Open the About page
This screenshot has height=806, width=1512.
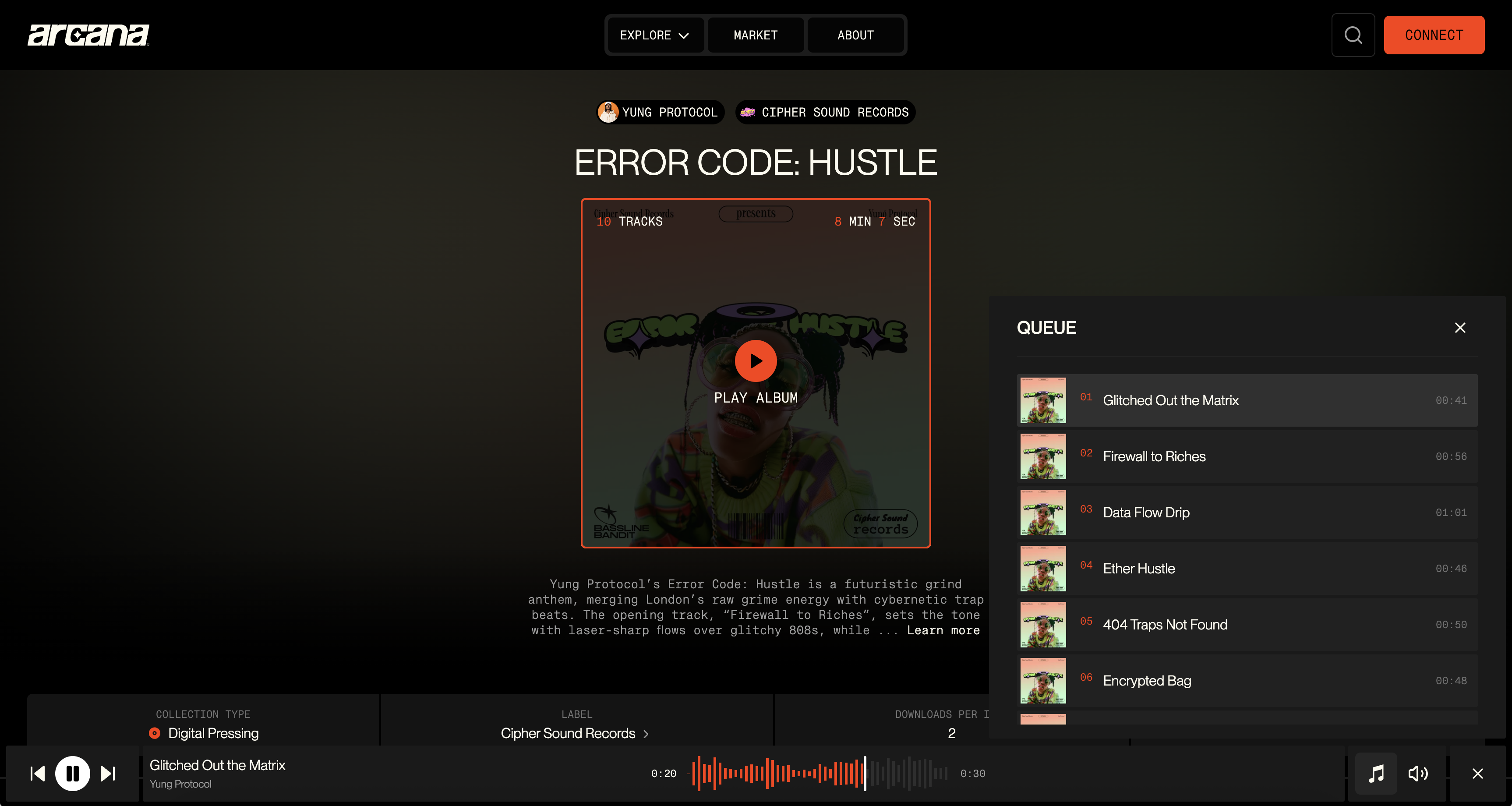tap(855, 35)
